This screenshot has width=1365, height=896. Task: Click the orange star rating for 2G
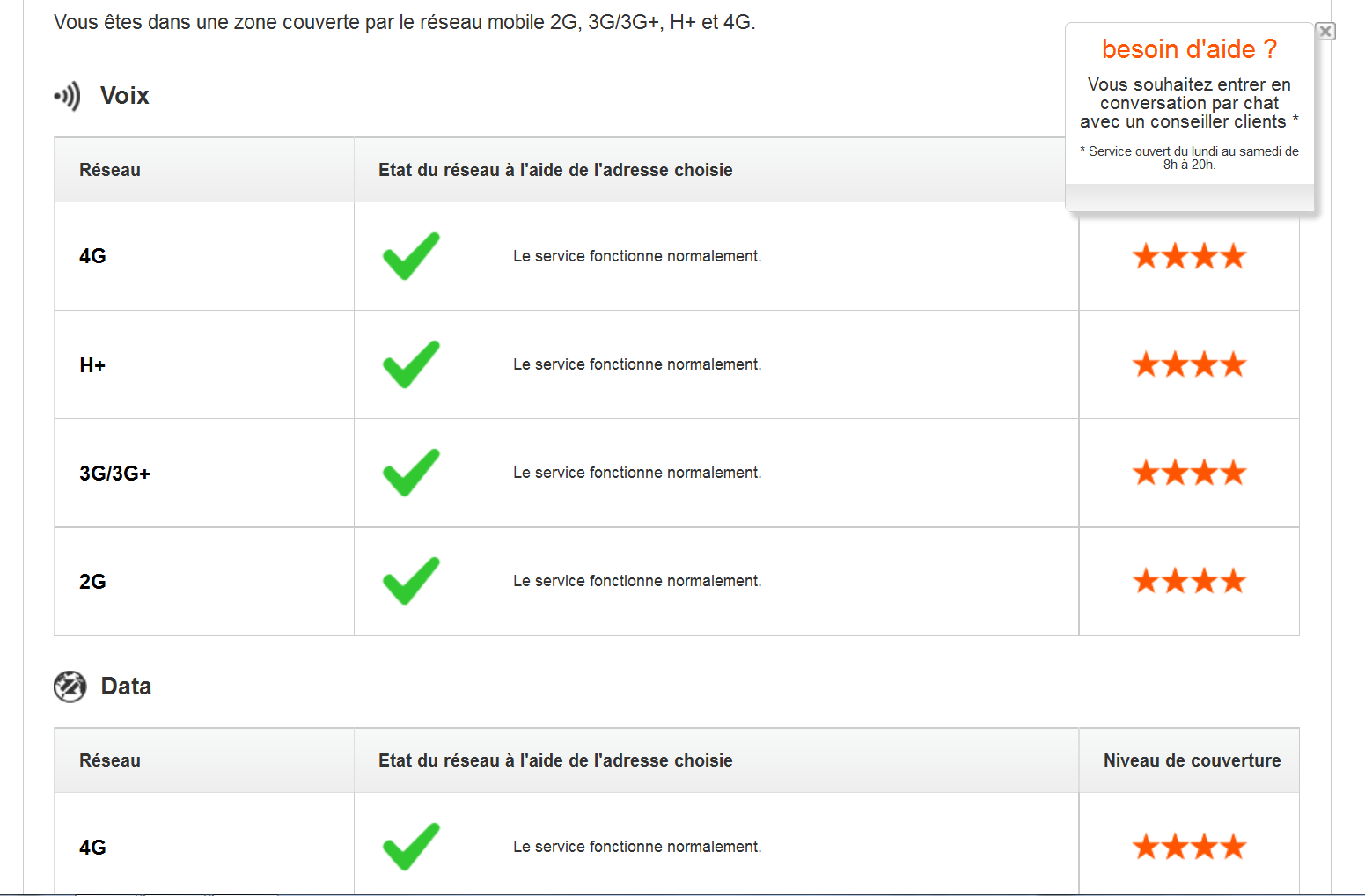point(1189,581)
